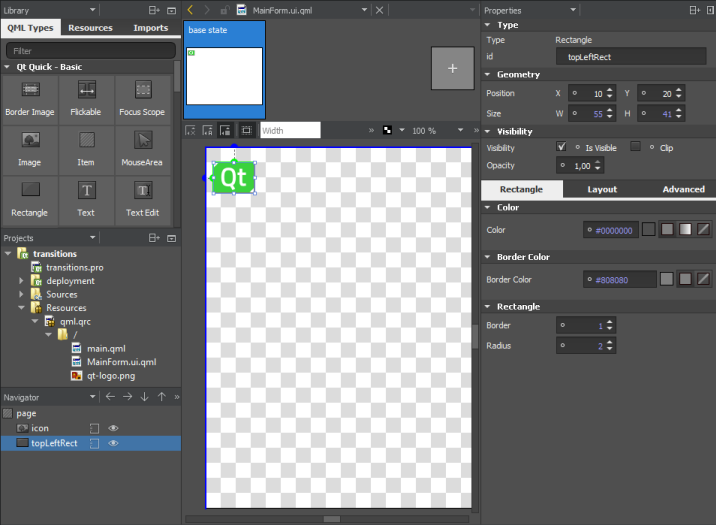Switch to the Imports tab
The height and width of the screenshot is (525, 716).
(151, 28)
